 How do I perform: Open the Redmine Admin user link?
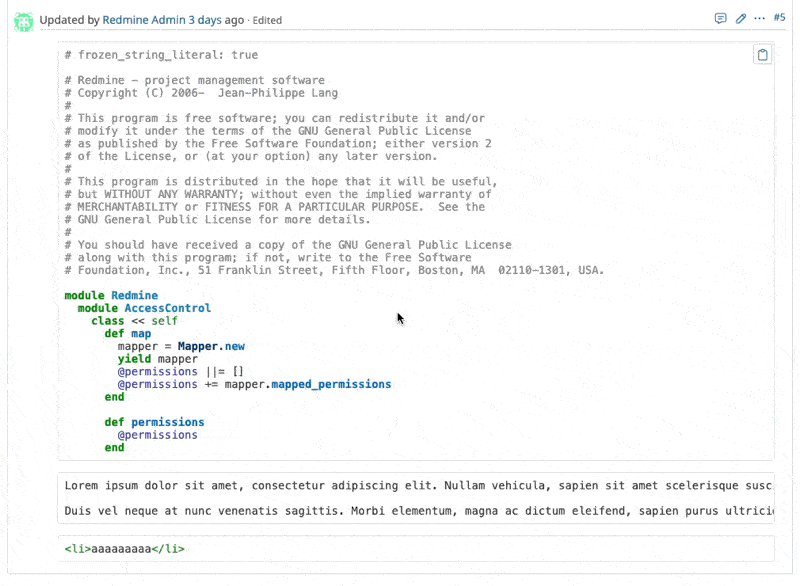click(144, 20)
